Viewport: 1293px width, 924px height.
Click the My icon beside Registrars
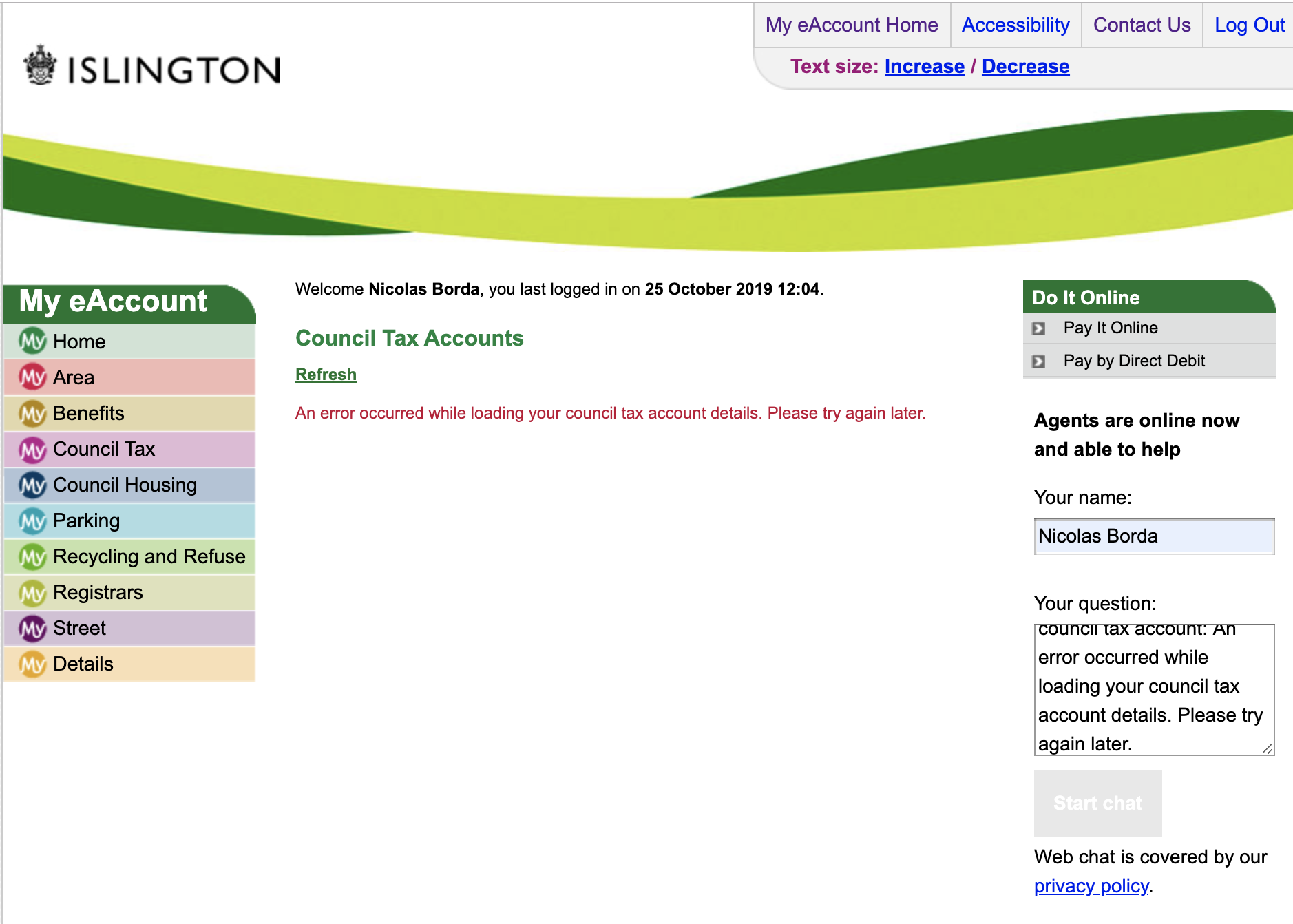point(32,592)
